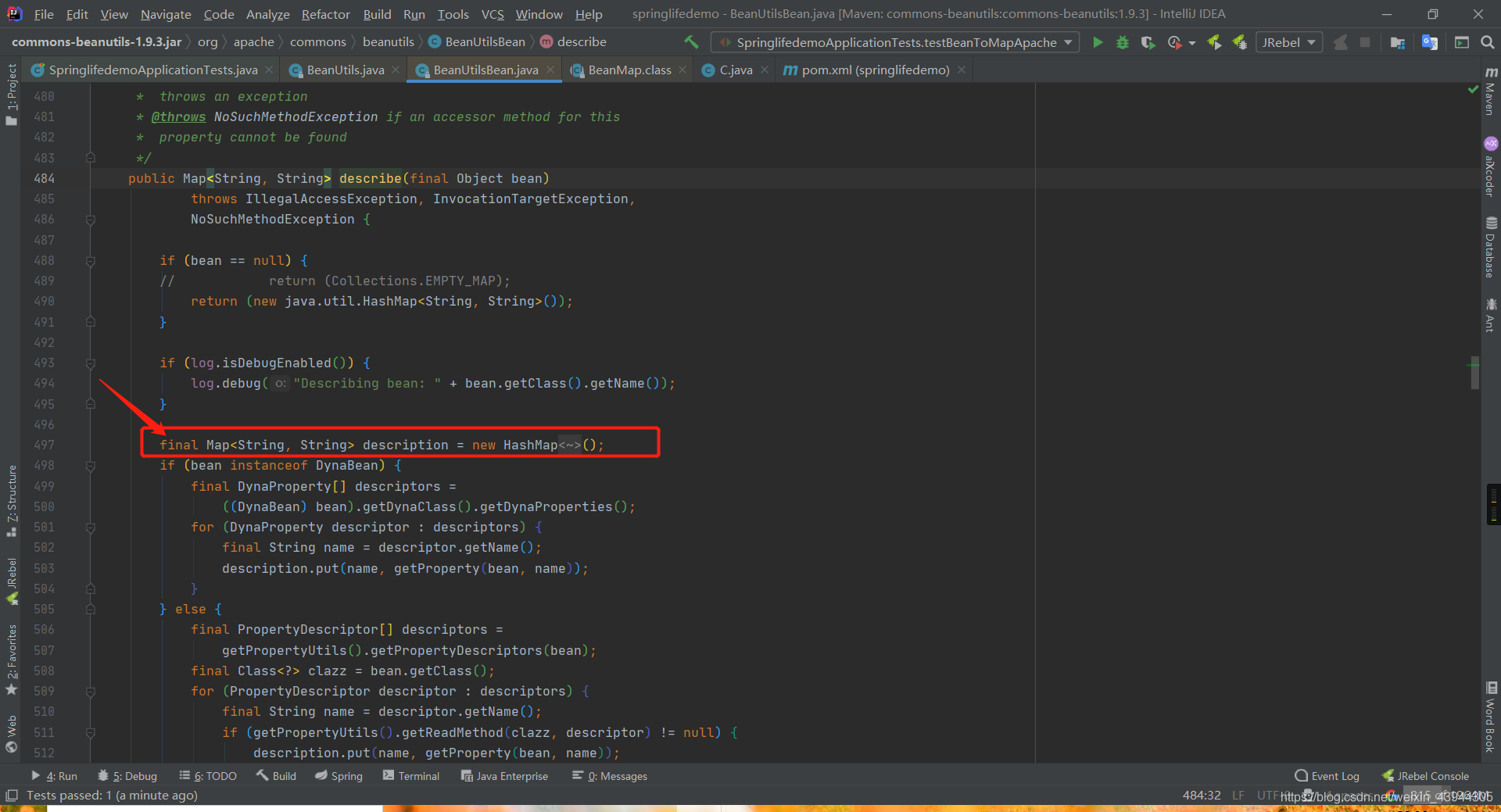Open the Project tool window

(x=11, y=95)
